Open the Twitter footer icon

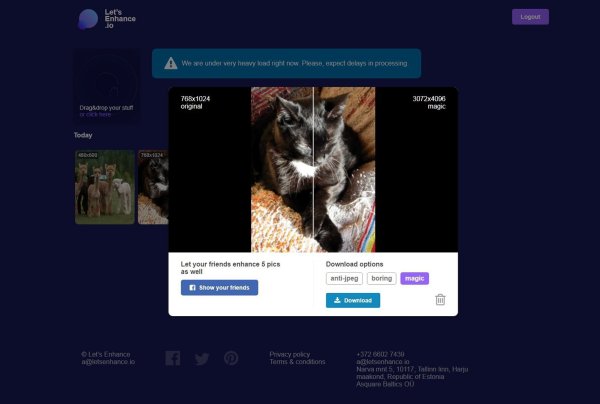(x=202, y=358)
